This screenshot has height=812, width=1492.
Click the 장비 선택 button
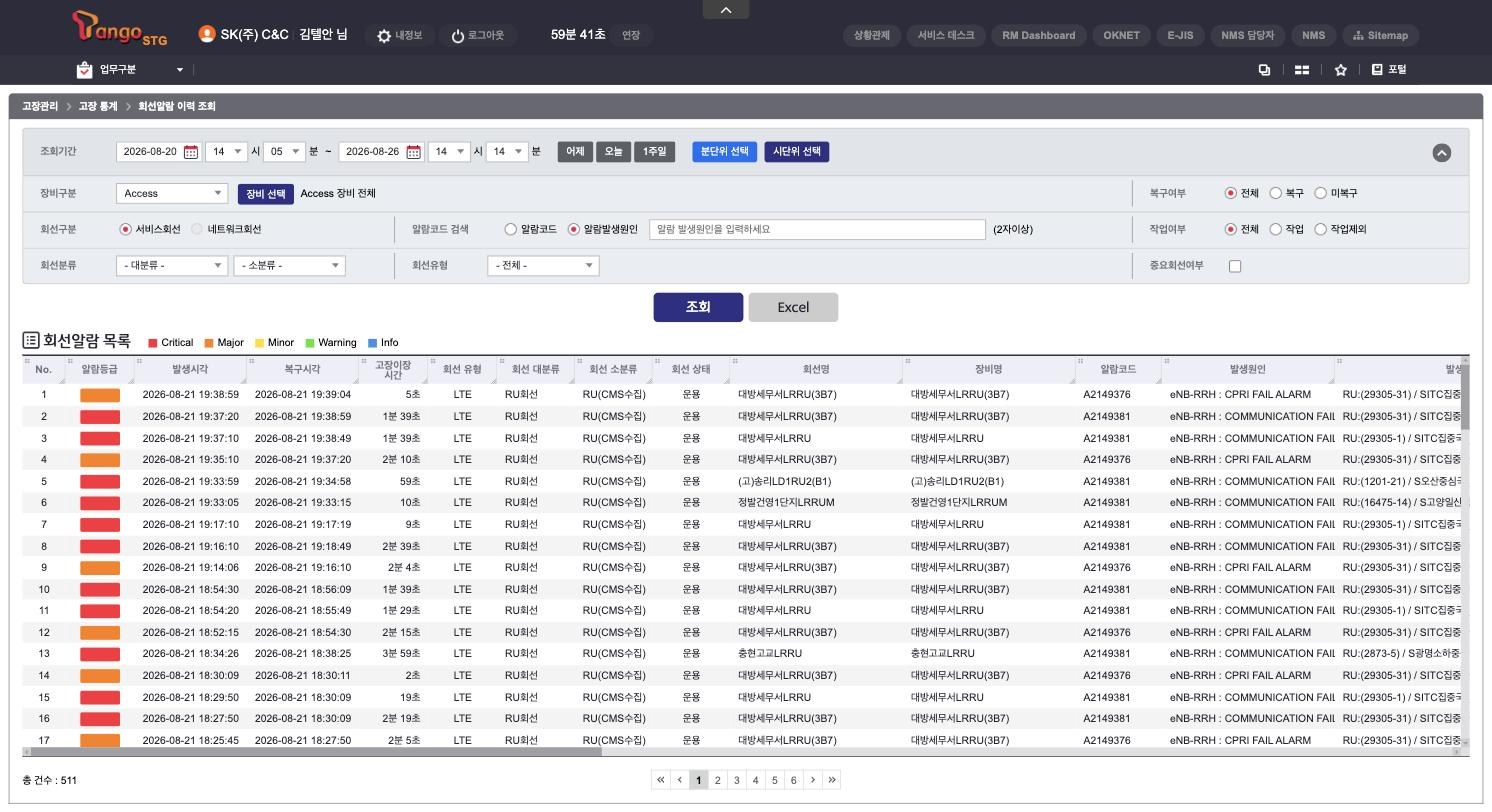coord(266,194)
